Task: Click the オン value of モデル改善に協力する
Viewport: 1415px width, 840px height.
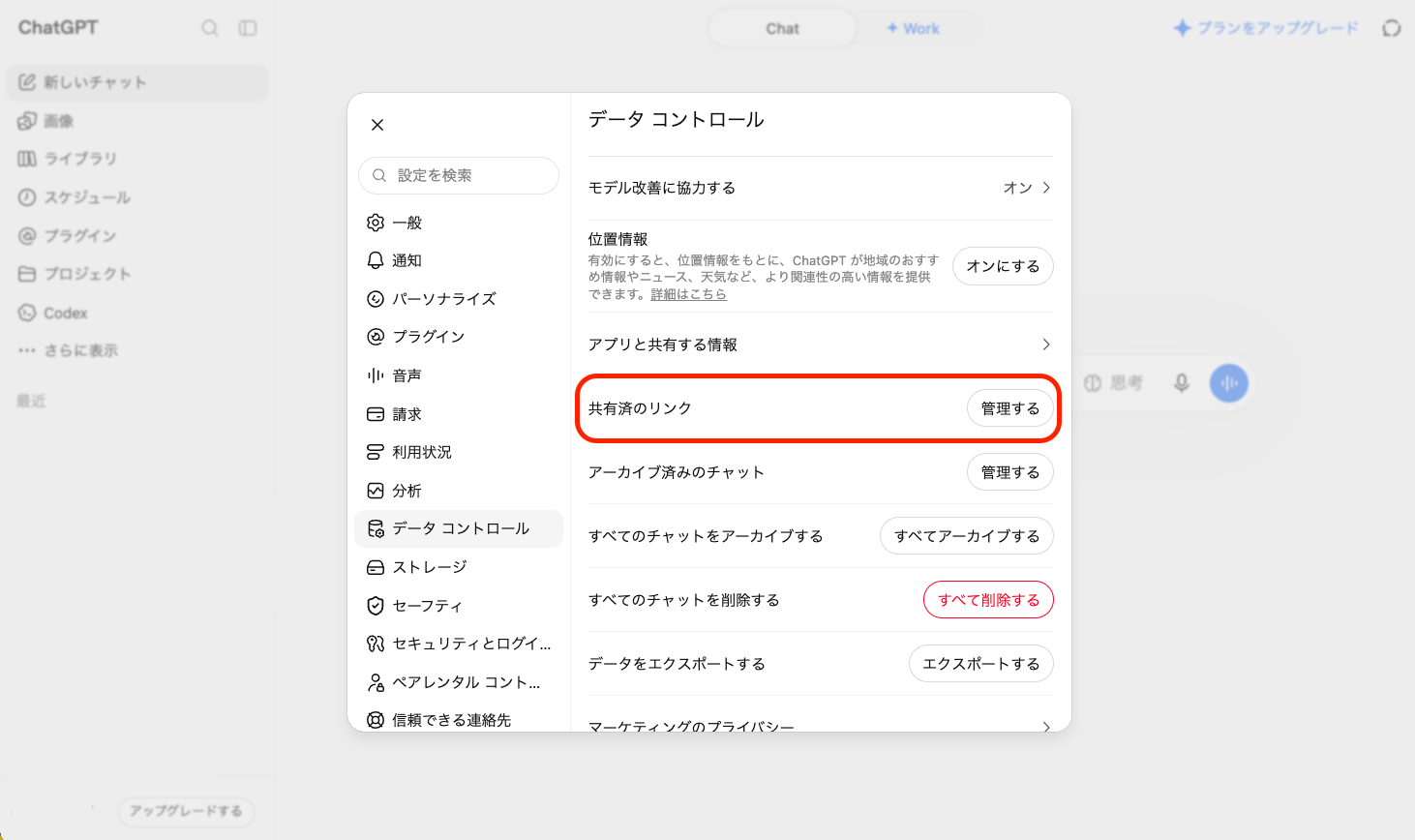Action: pos(1017,188)
